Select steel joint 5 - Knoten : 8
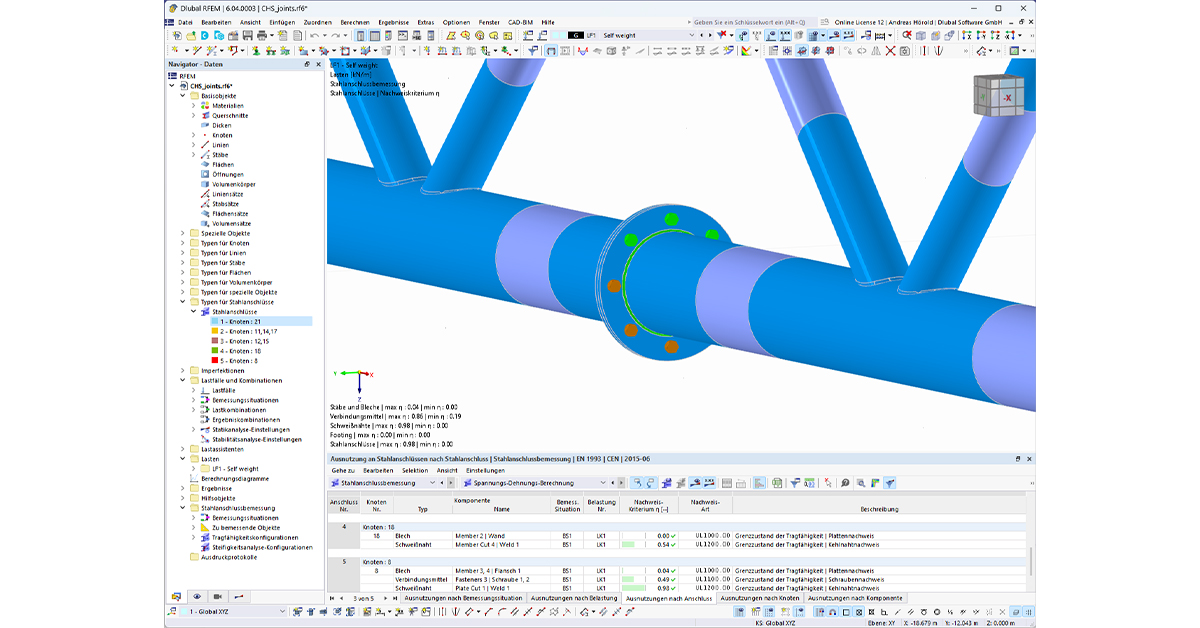 [x=234, y=360]
